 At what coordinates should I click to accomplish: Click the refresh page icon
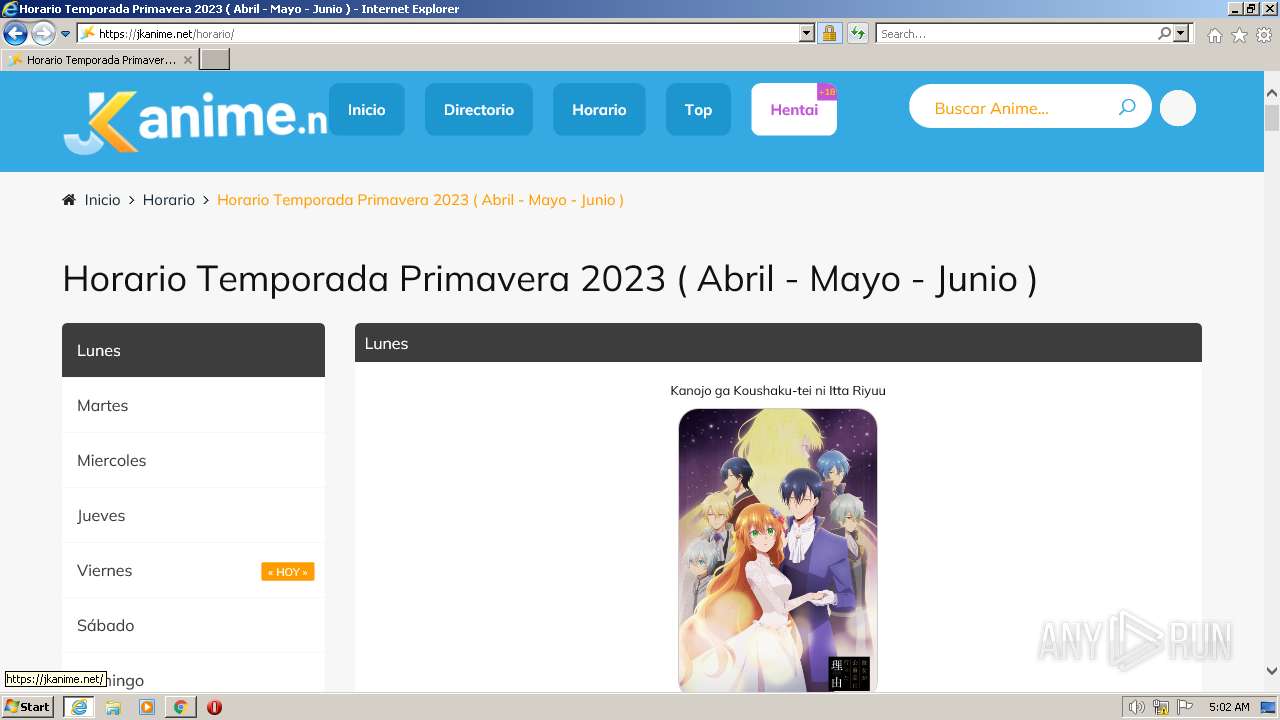click(x=858, y=34)
